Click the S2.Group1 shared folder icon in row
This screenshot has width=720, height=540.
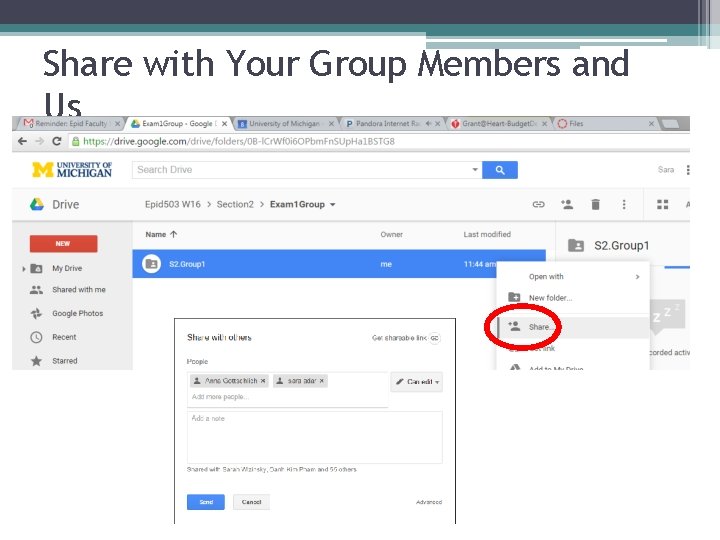151,264
